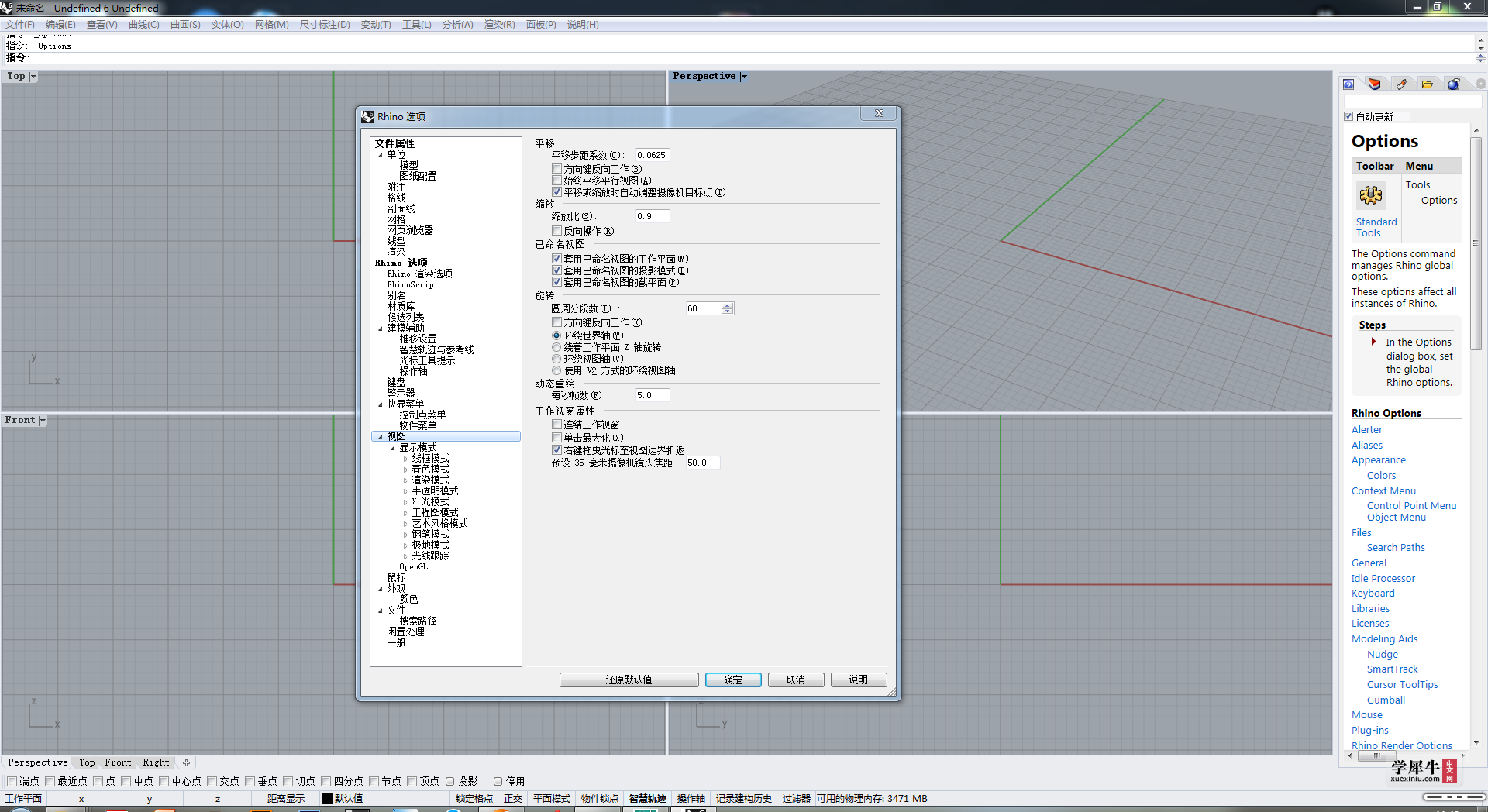Expand the 渲染模式 display mode node

[x=405, y=480]
